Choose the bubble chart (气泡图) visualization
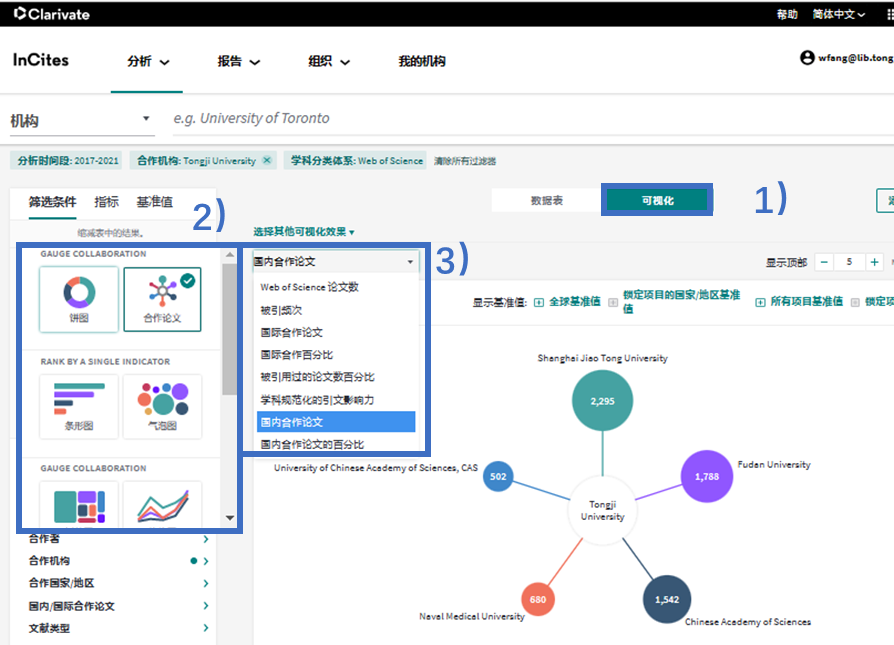This screenshot has height=645, width=894. (162, 406)
